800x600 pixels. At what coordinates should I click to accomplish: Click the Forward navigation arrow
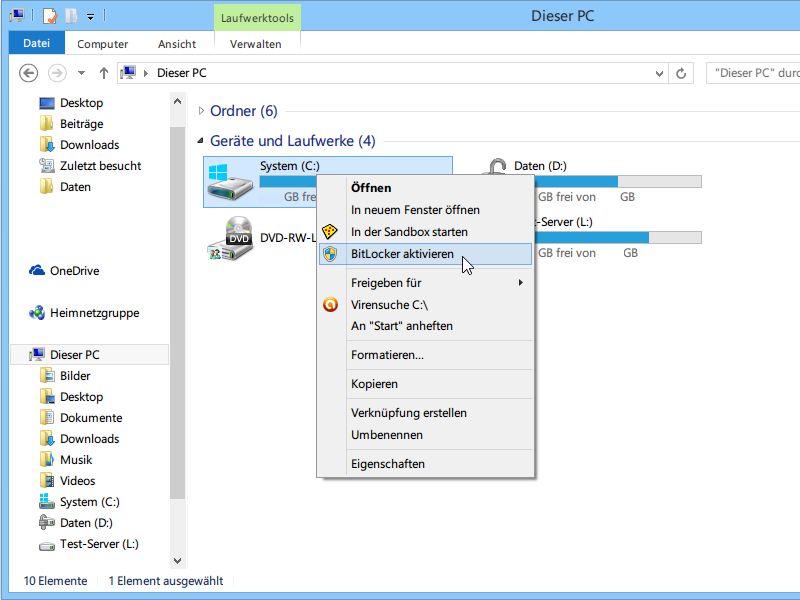coord(57,73)
